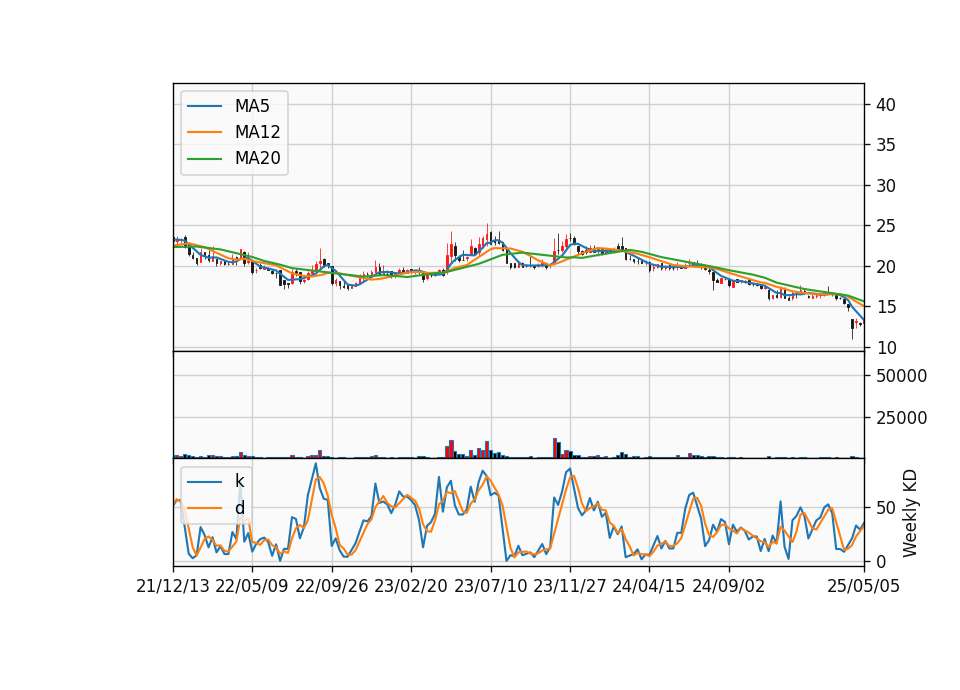Click the 21/12/13 date axis label
The image size is (960, 690).
(173, 587)
